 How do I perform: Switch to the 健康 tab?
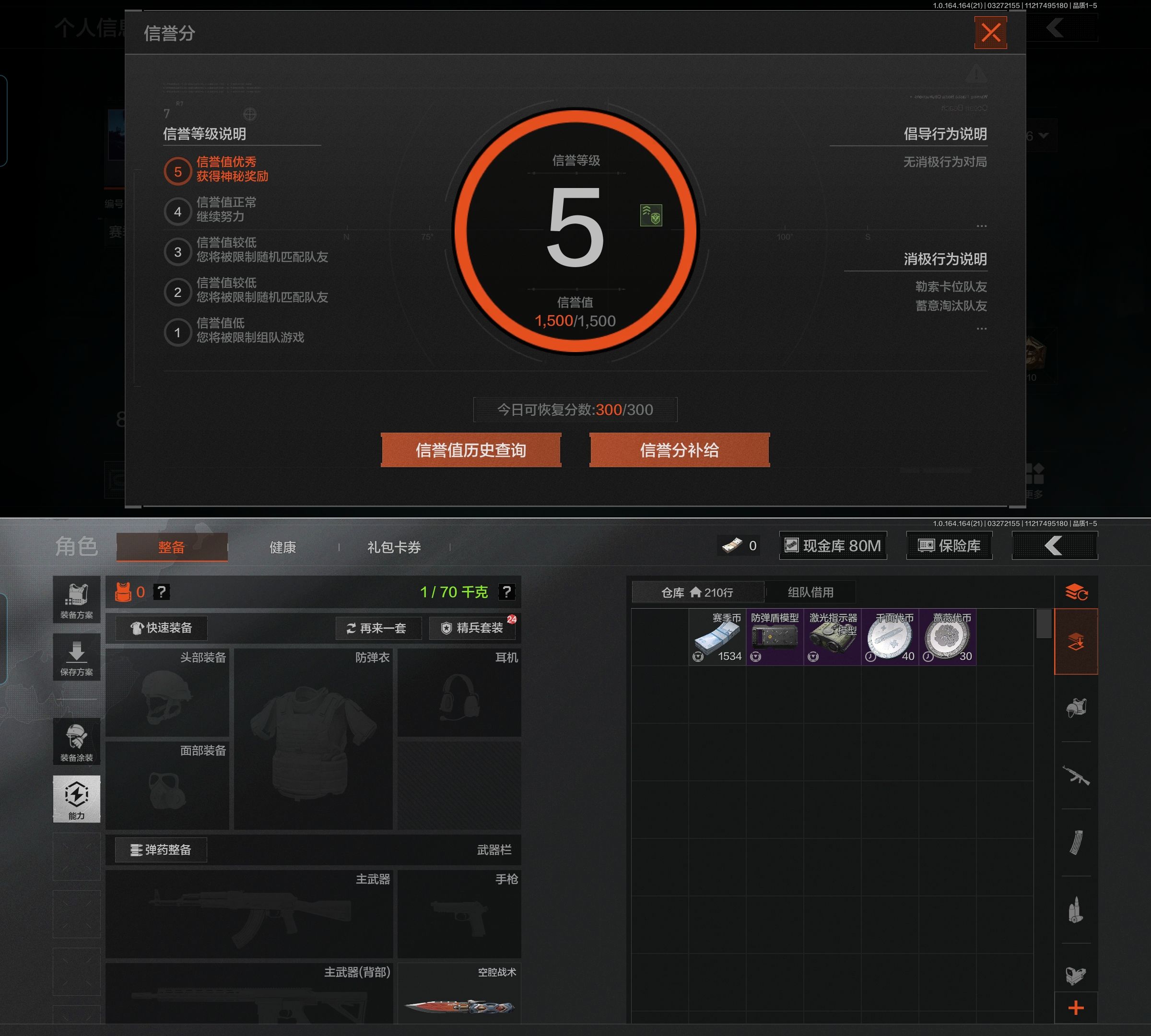(x=282, y=547)
